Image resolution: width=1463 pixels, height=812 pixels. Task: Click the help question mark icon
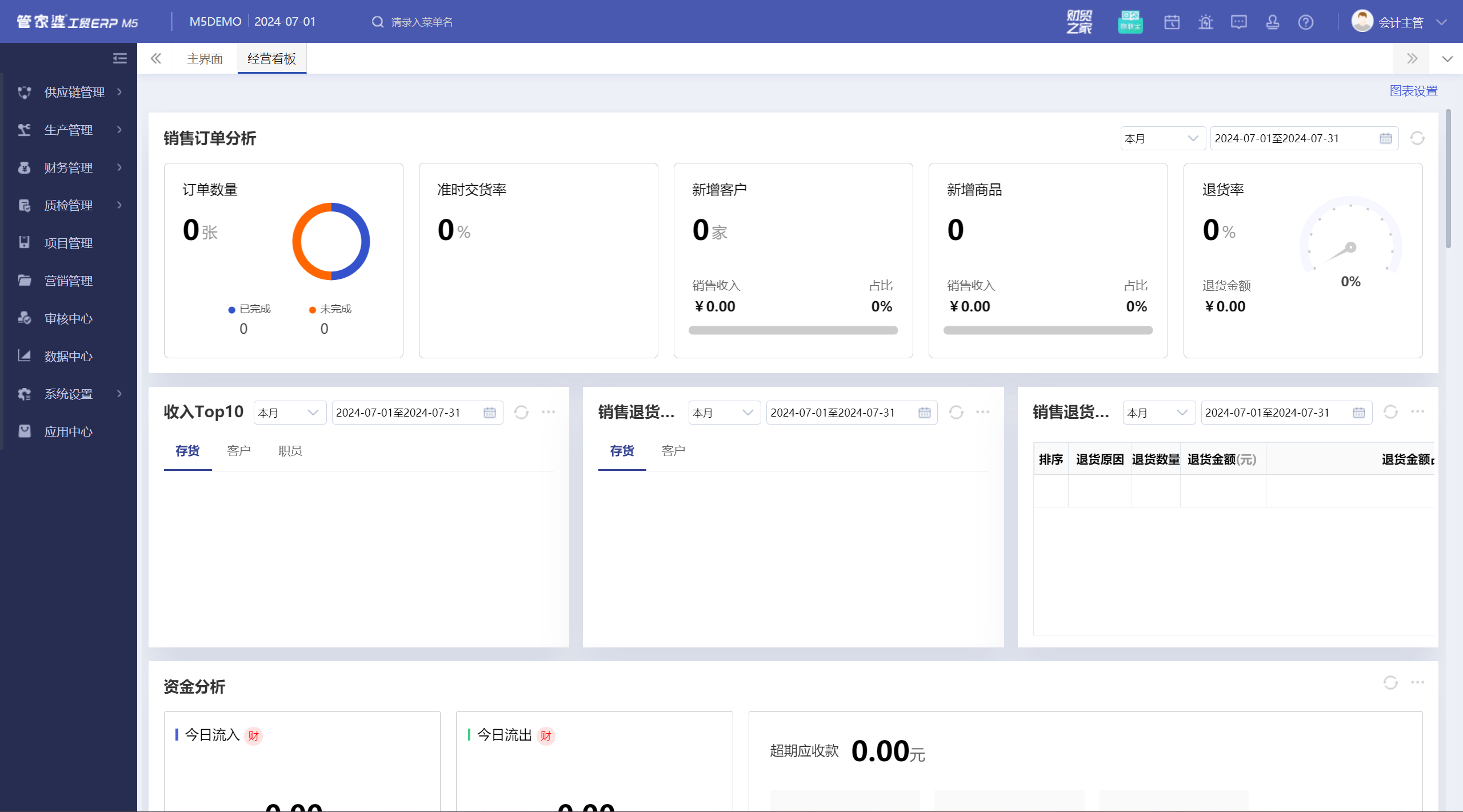pos(1305,22)
